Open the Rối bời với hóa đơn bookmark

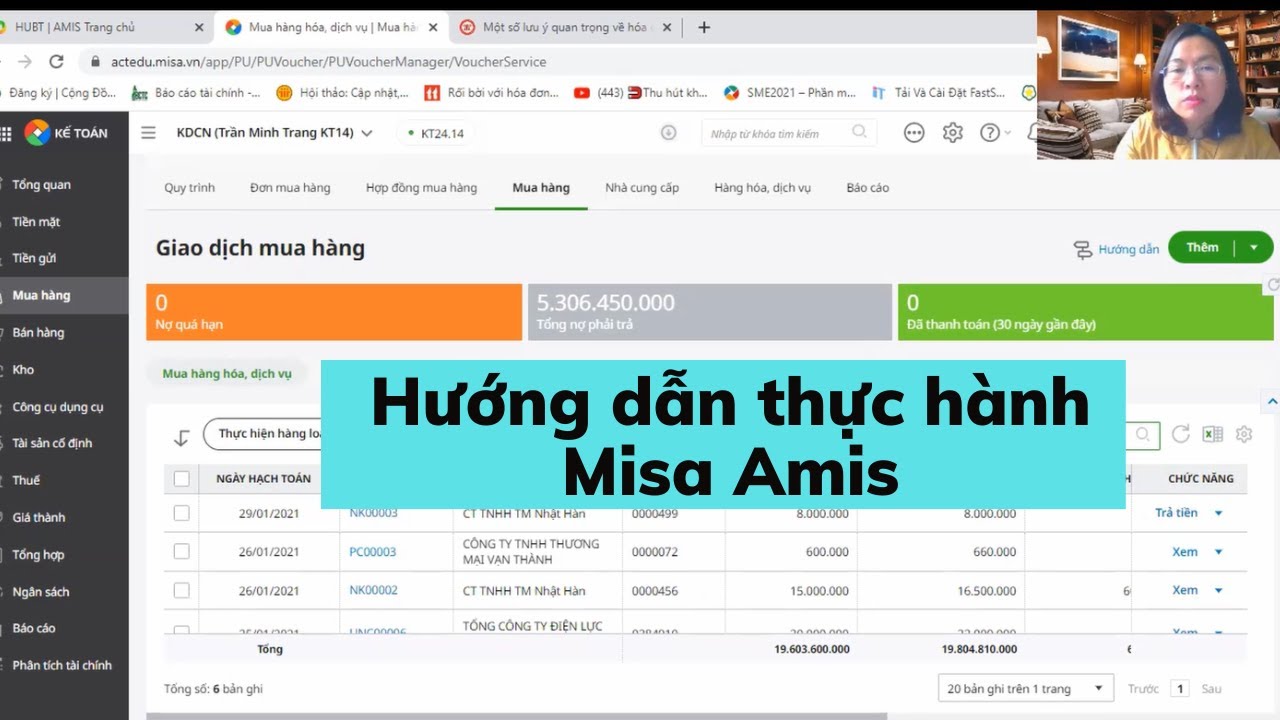point(491,93)
